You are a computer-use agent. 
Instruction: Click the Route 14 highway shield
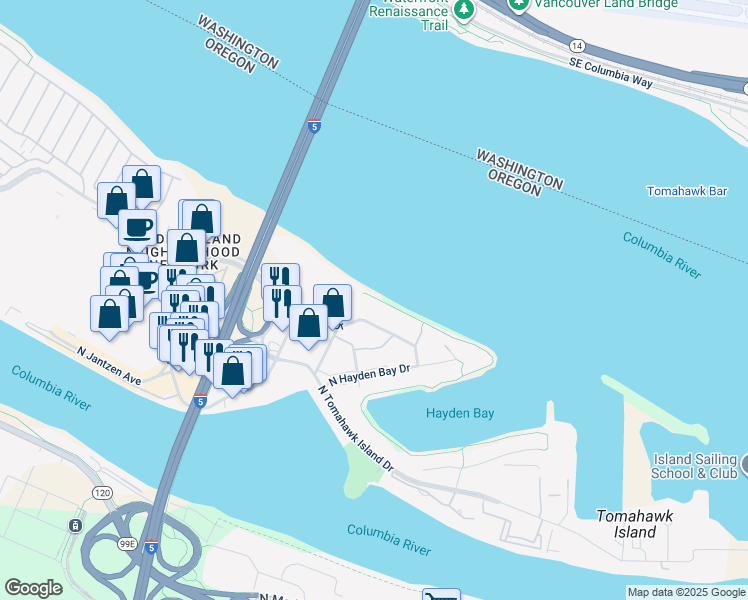click(x=577, y=46)
